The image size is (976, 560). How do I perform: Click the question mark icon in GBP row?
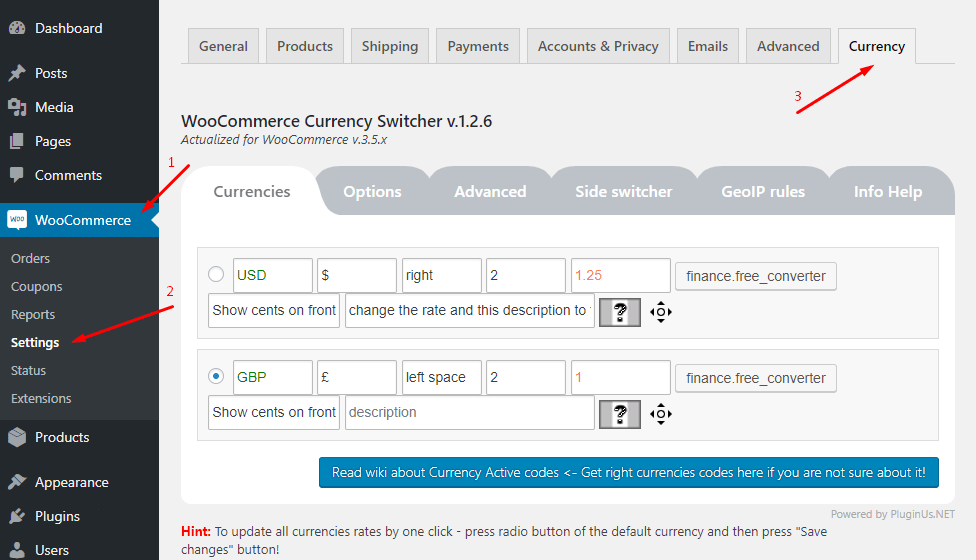(x=620, y=414)
